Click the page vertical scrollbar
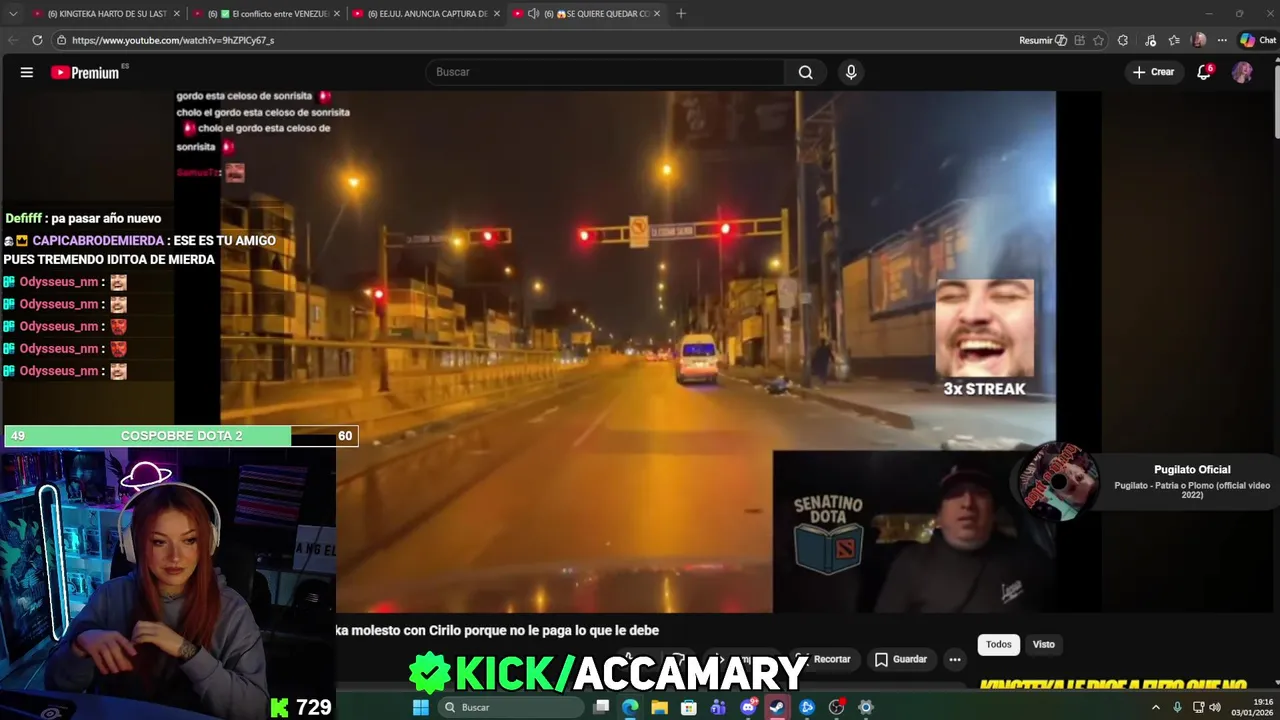The height and width of the screenshot is (720, 1280). tap(1276, 100)
